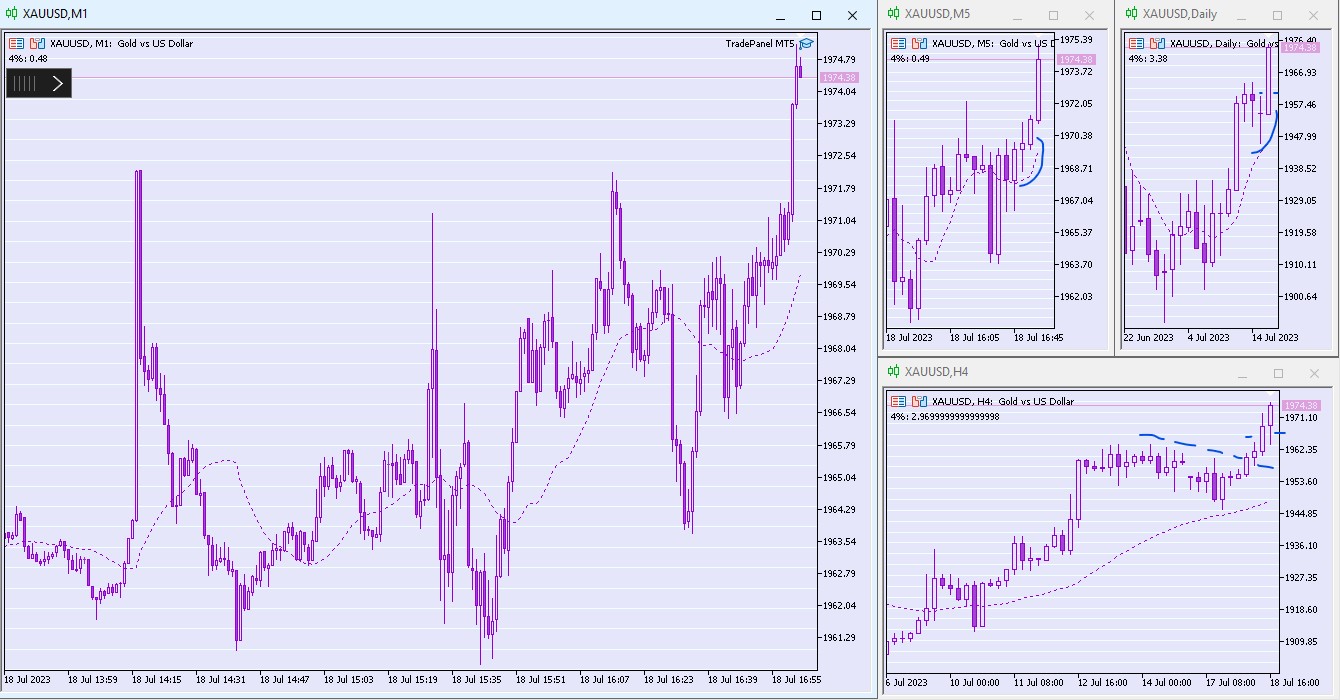The image size is (1340, 700).
Task: Click the 4%: 2.9699 indicator label on H4
Action: pyautogui.click(x=944, y=416)
